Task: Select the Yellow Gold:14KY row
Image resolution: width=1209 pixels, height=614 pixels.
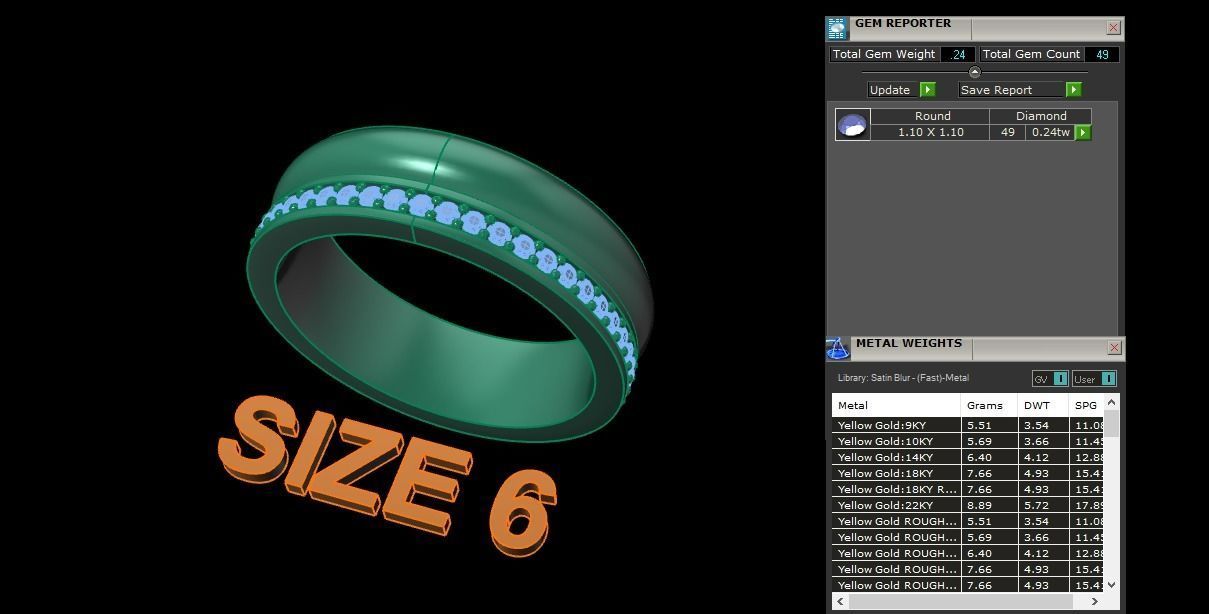Action: point(968,457)
